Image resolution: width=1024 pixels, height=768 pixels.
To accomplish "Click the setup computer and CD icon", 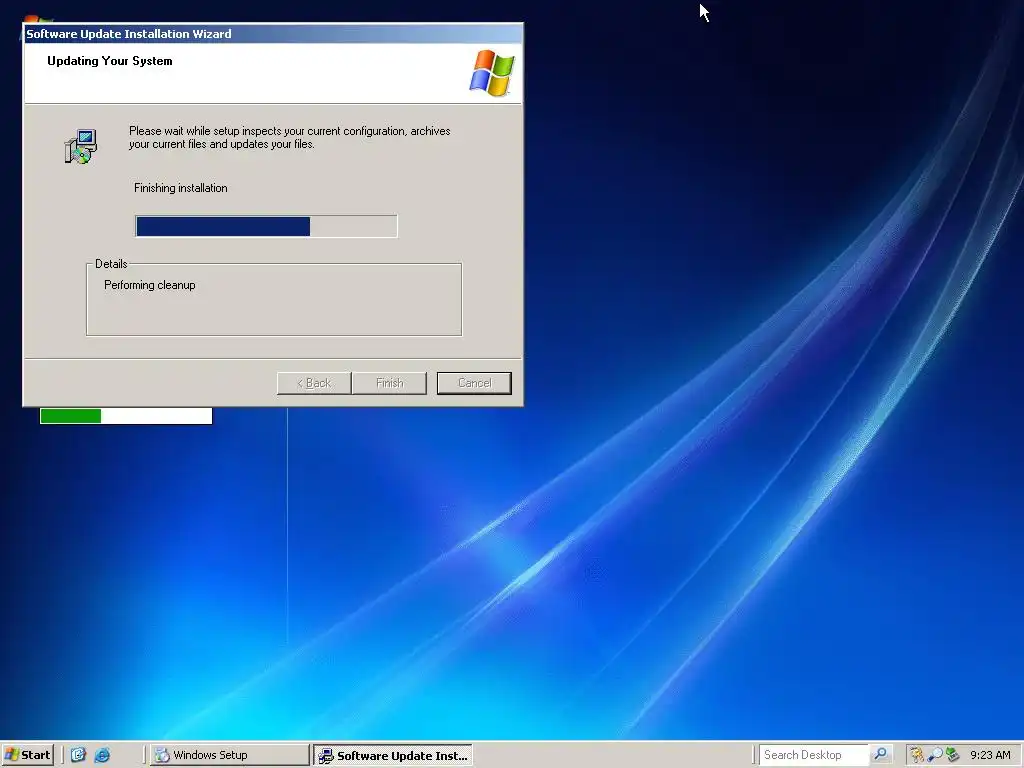I will 81,146.
